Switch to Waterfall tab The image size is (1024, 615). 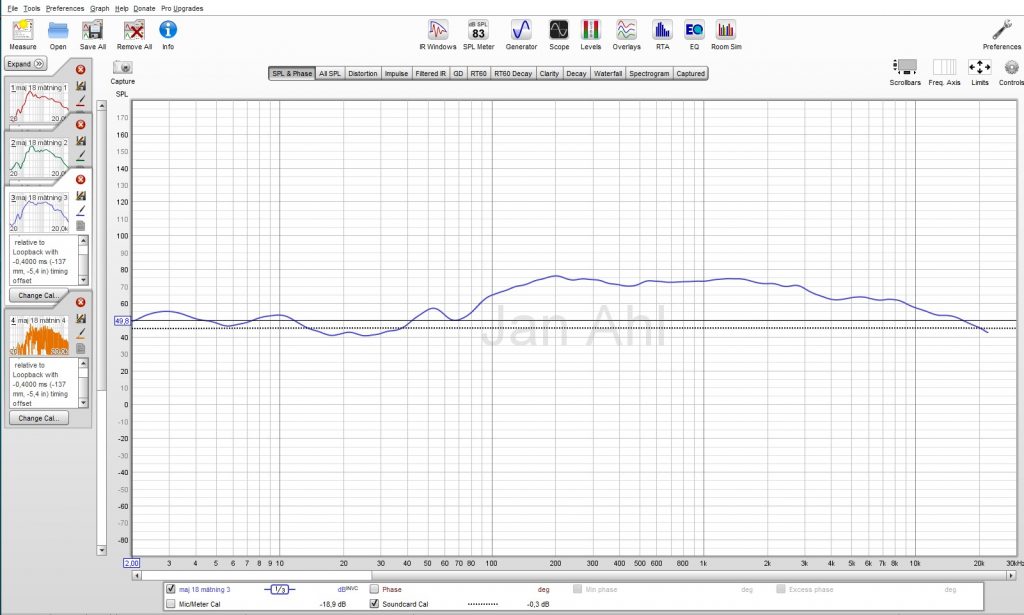tap(608, 74)
